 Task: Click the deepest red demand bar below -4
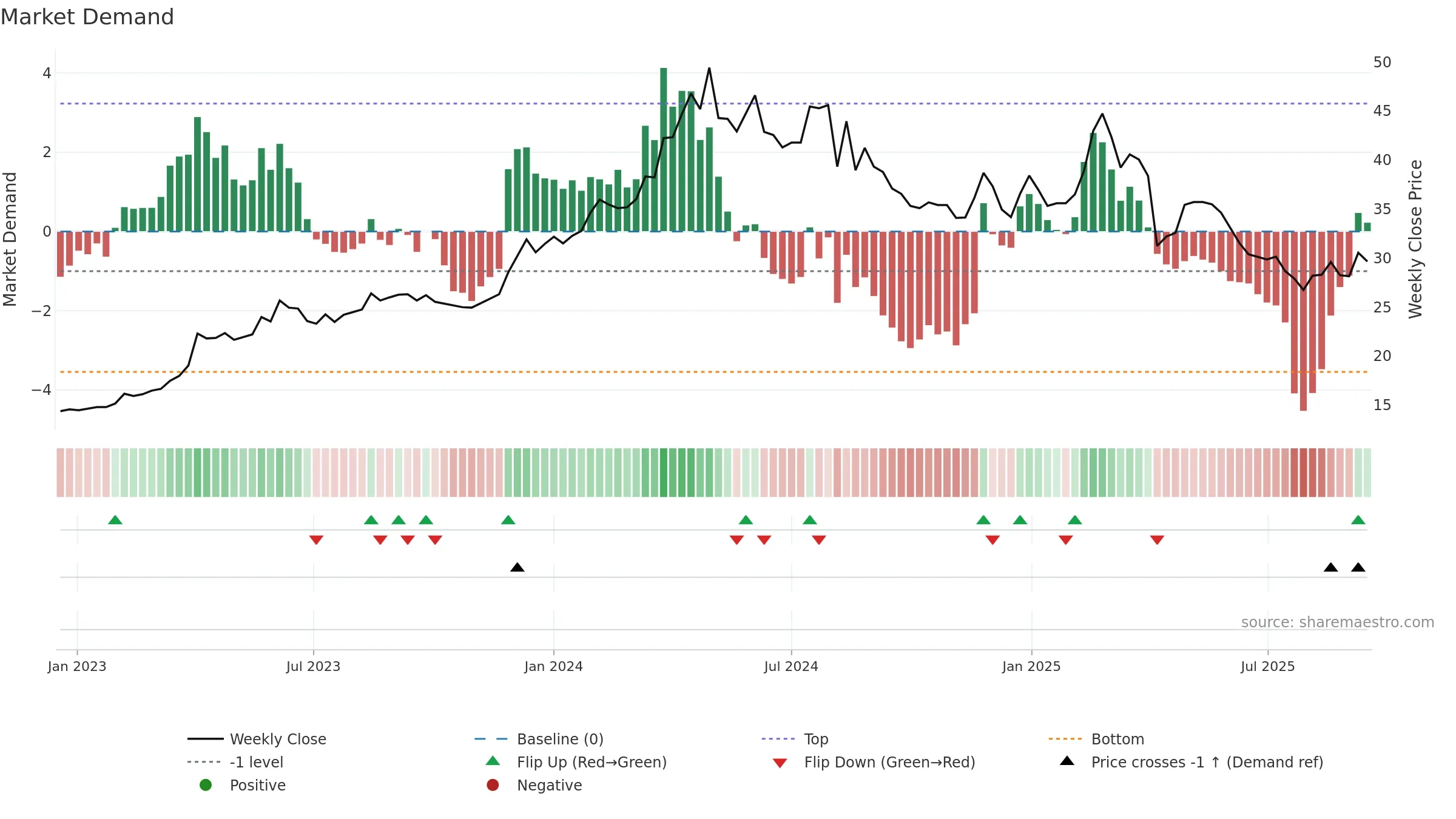[x=1303, y=321]
